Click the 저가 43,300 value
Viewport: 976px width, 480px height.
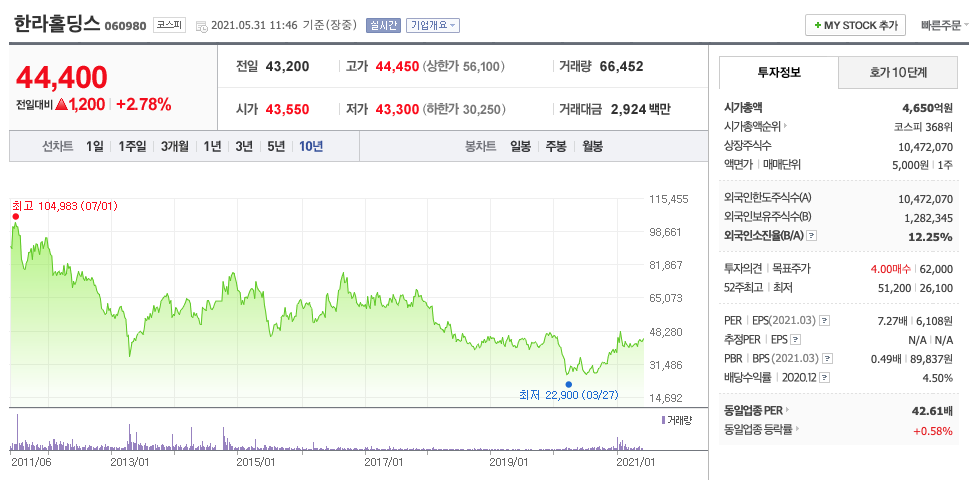coord(397,110)
